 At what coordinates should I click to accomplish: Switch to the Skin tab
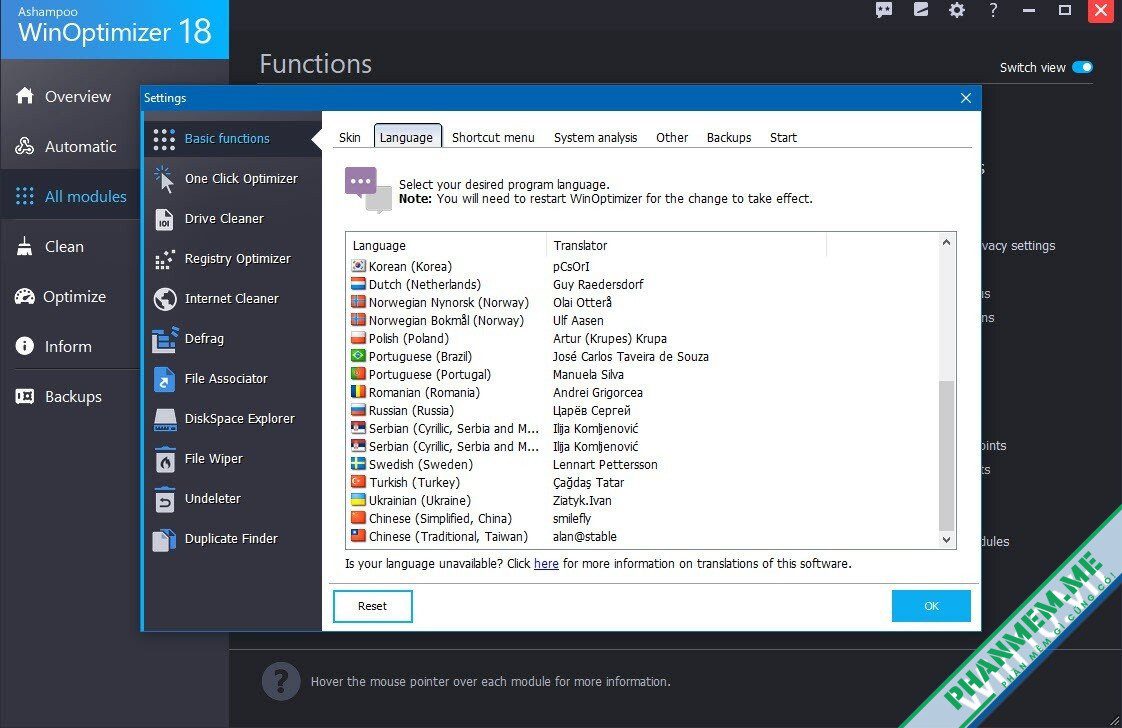click(x=350, y=137)
